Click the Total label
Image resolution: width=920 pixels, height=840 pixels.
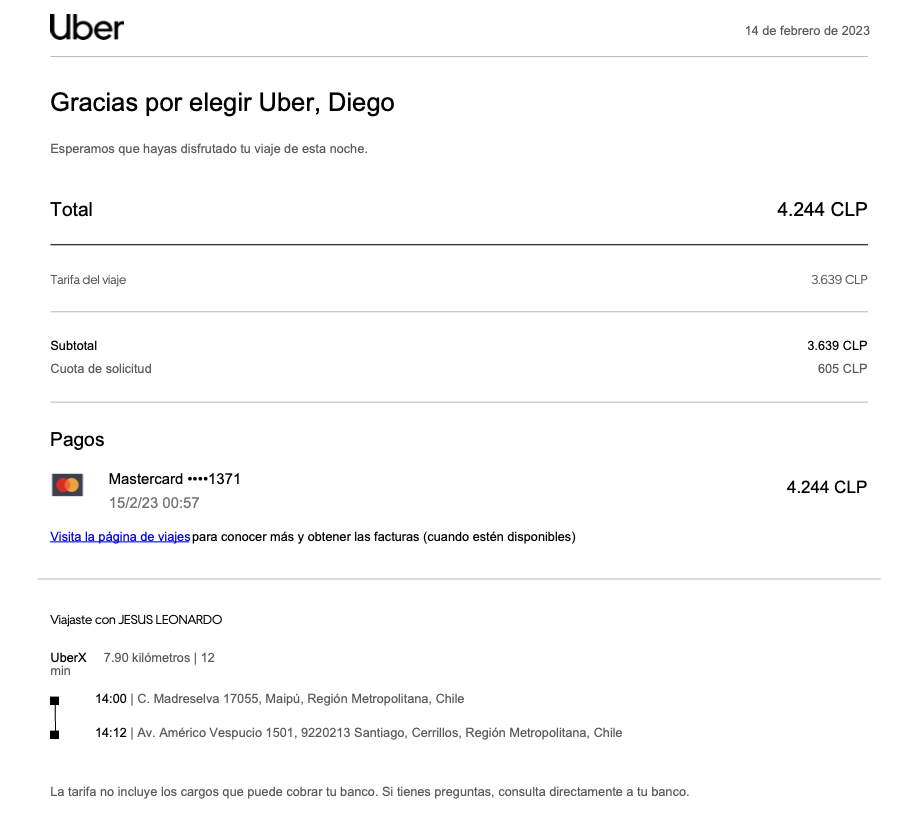coord(71,210)
